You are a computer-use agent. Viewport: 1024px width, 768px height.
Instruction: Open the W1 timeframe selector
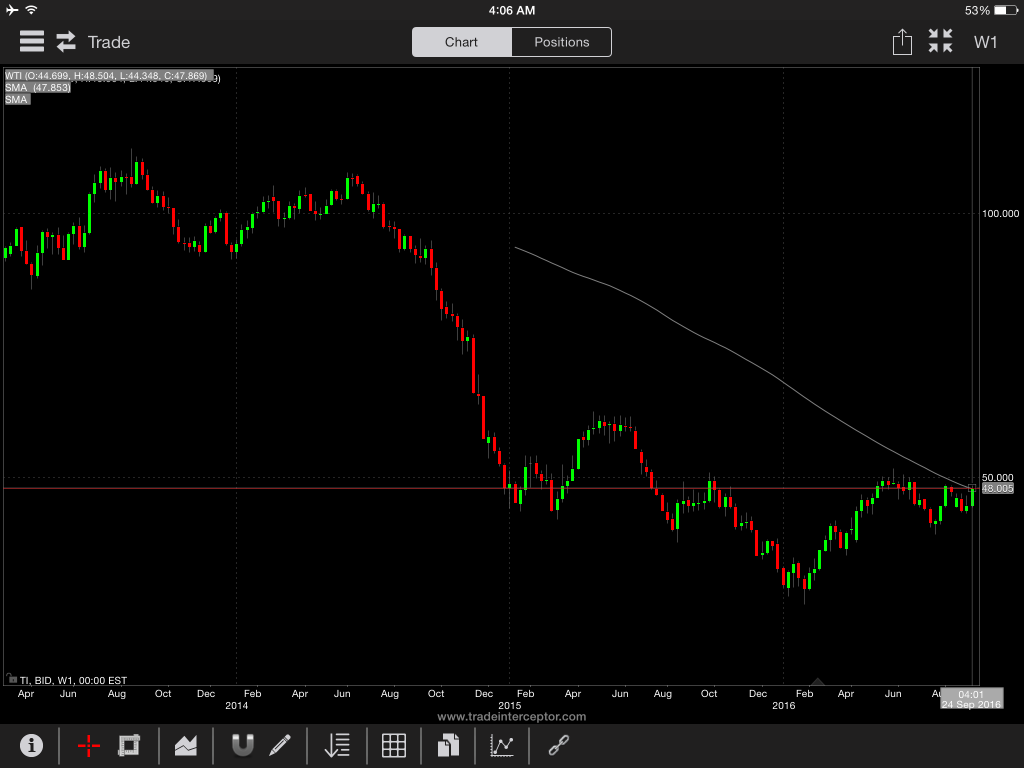985,42
